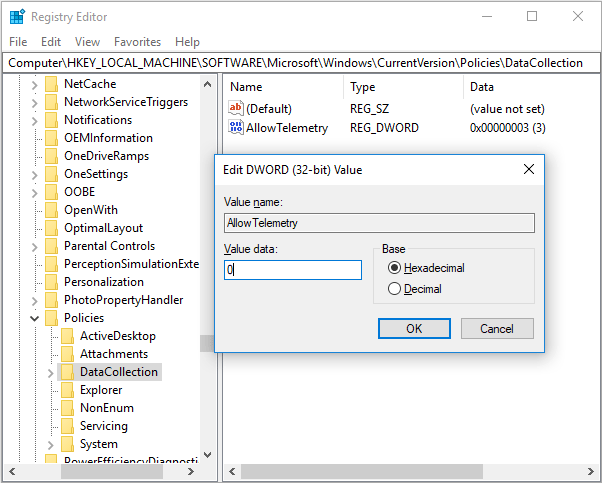Expand the Notifications key
Viewport: 602px width, 483px height.
click(x=35, y=121)
